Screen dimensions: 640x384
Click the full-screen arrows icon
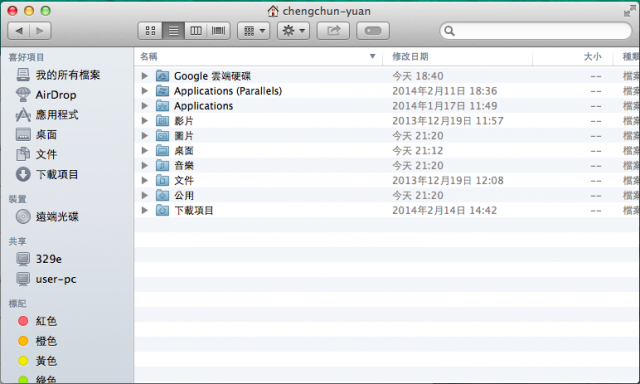click(629, 11)
